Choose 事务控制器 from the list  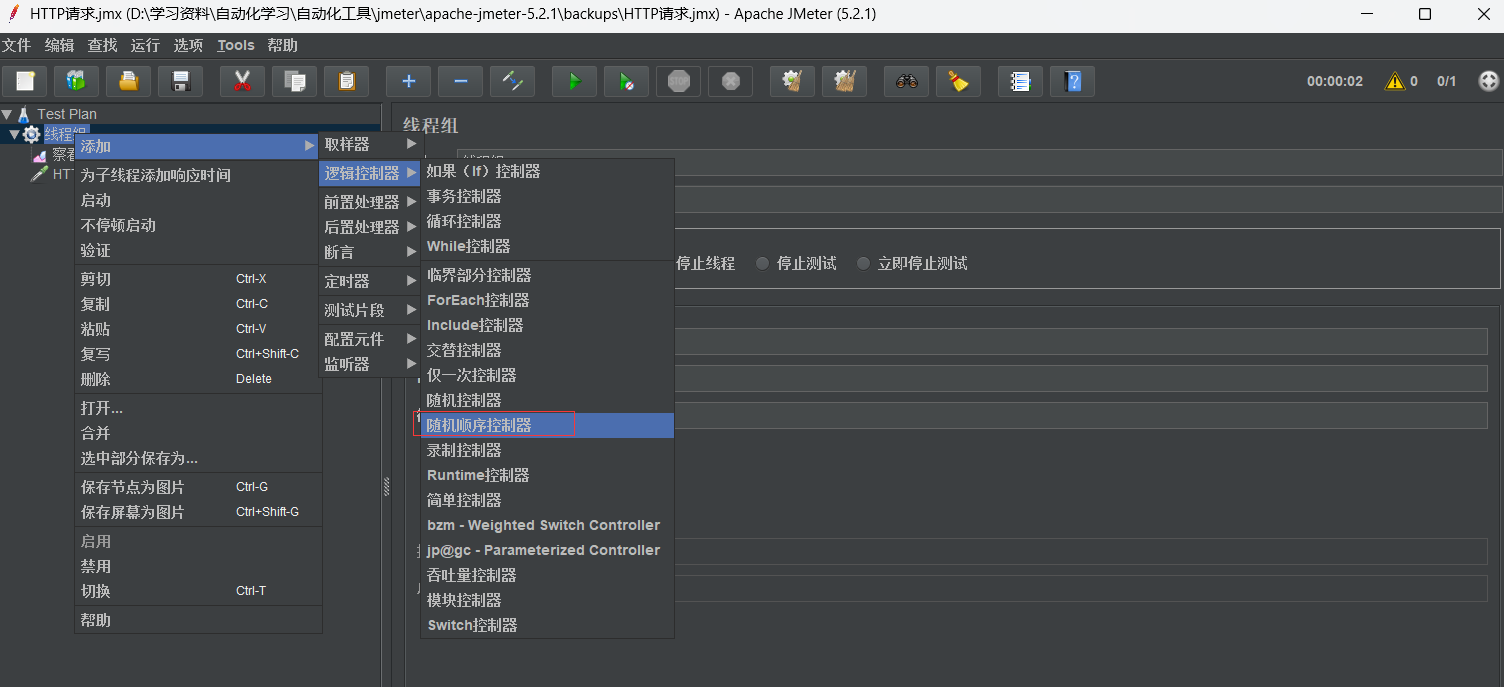pos(547,196)
